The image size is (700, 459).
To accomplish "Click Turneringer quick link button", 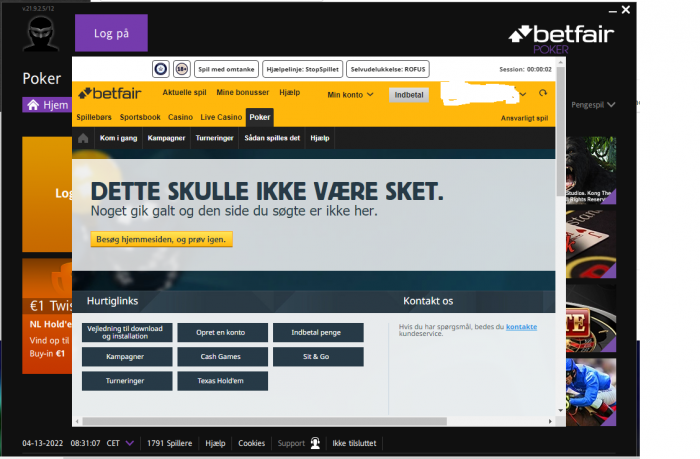I will (127, 381).
